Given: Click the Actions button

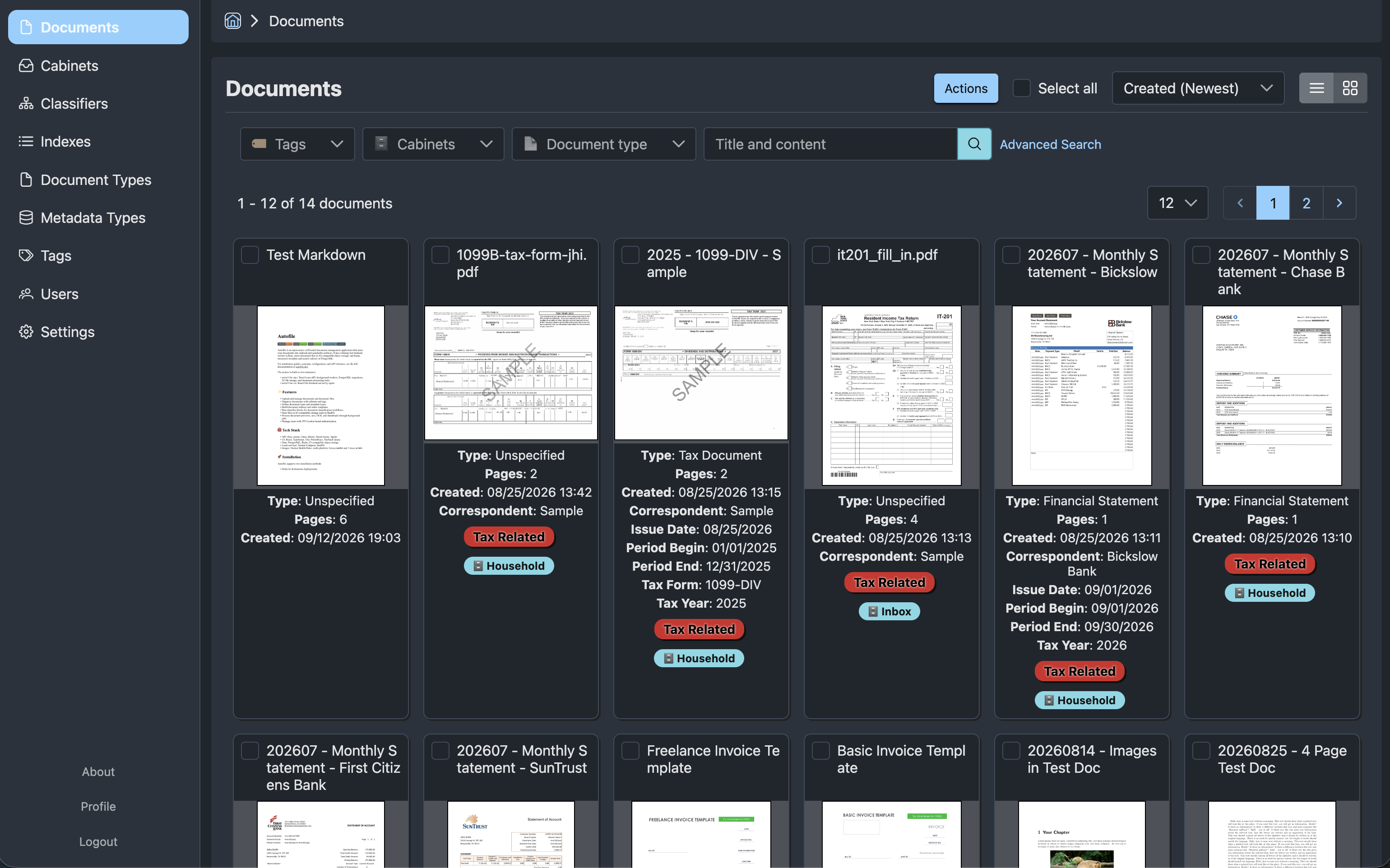Looking at the screenshot, I should pos(966,88).
